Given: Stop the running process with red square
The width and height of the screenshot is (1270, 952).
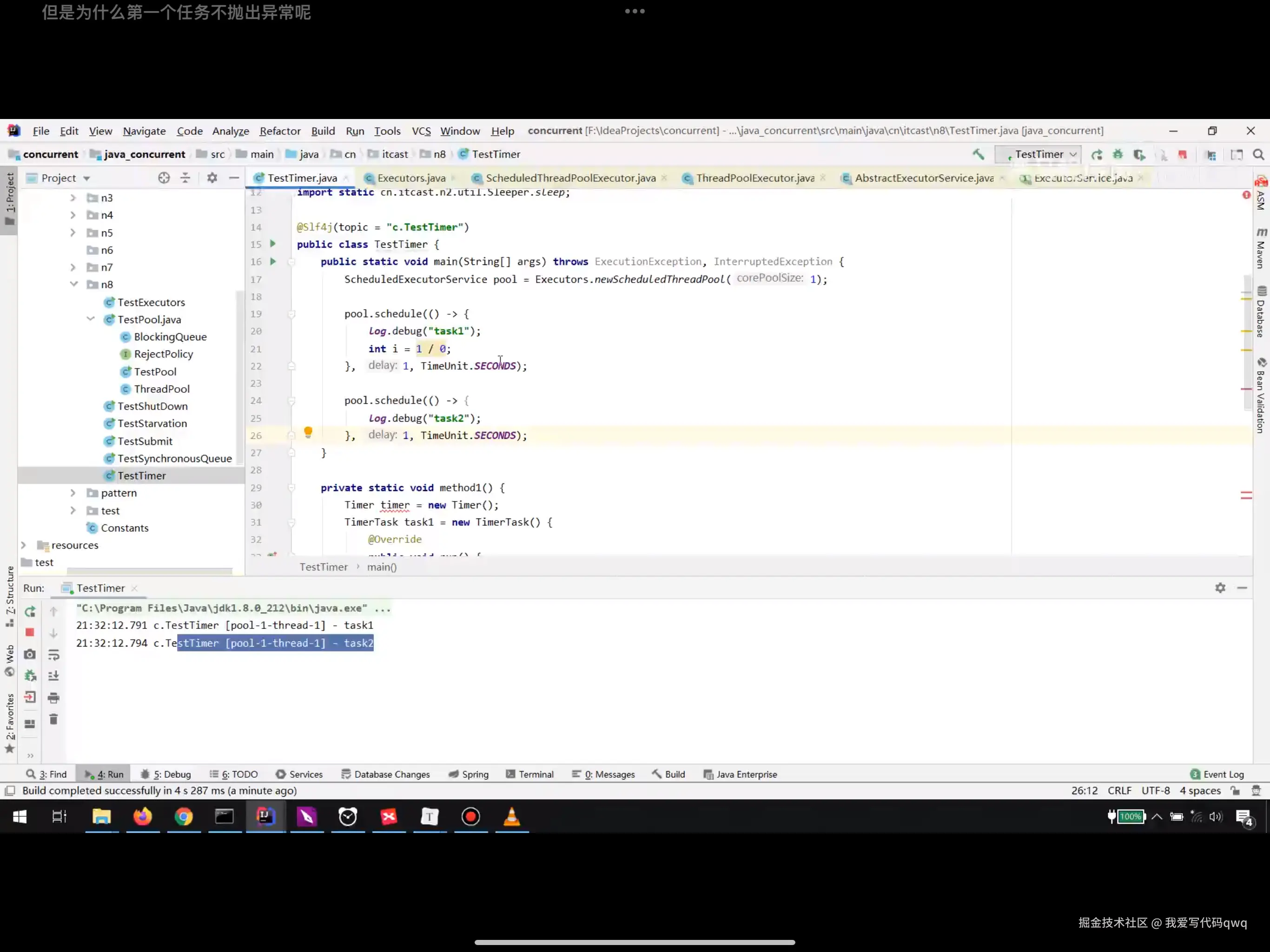Looking at the screenshot, I should 30,632.
